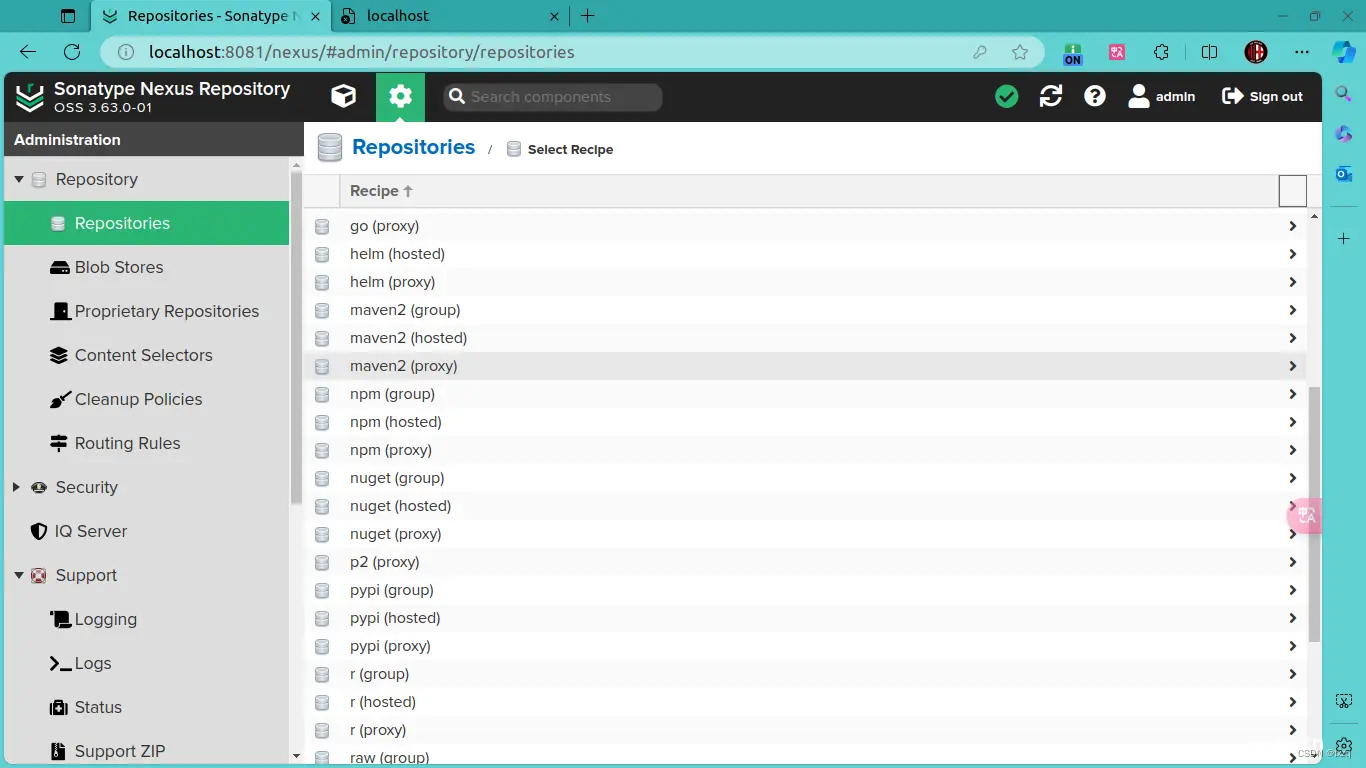Select the npm (proxy) recipe

(x=805, y=450)
